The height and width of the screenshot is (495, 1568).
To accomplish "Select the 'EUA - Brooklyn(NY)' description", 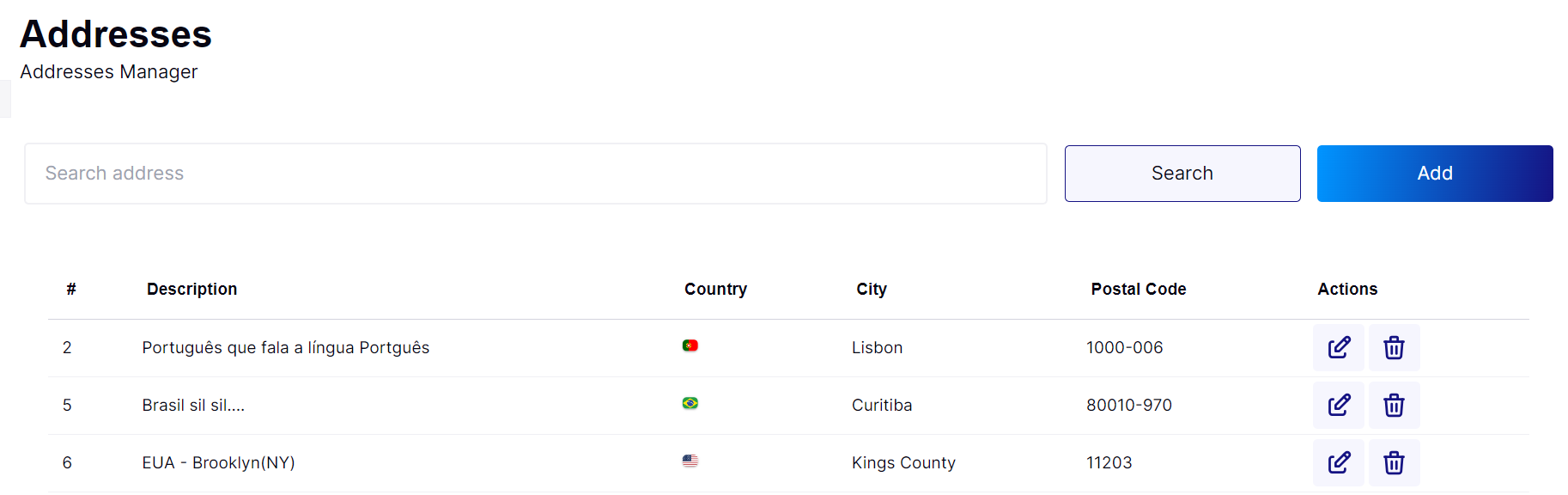I will tap(218, 462).
